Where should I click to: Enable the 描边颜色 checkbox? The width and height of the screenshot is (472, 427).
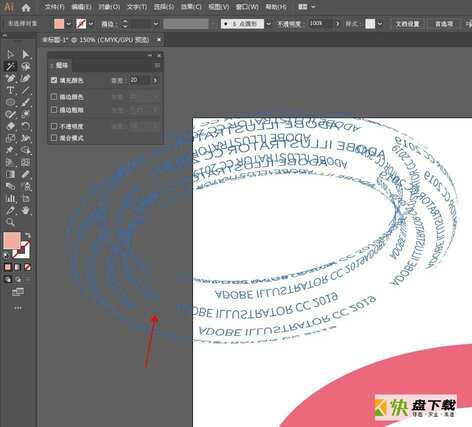tap(54, 97)
